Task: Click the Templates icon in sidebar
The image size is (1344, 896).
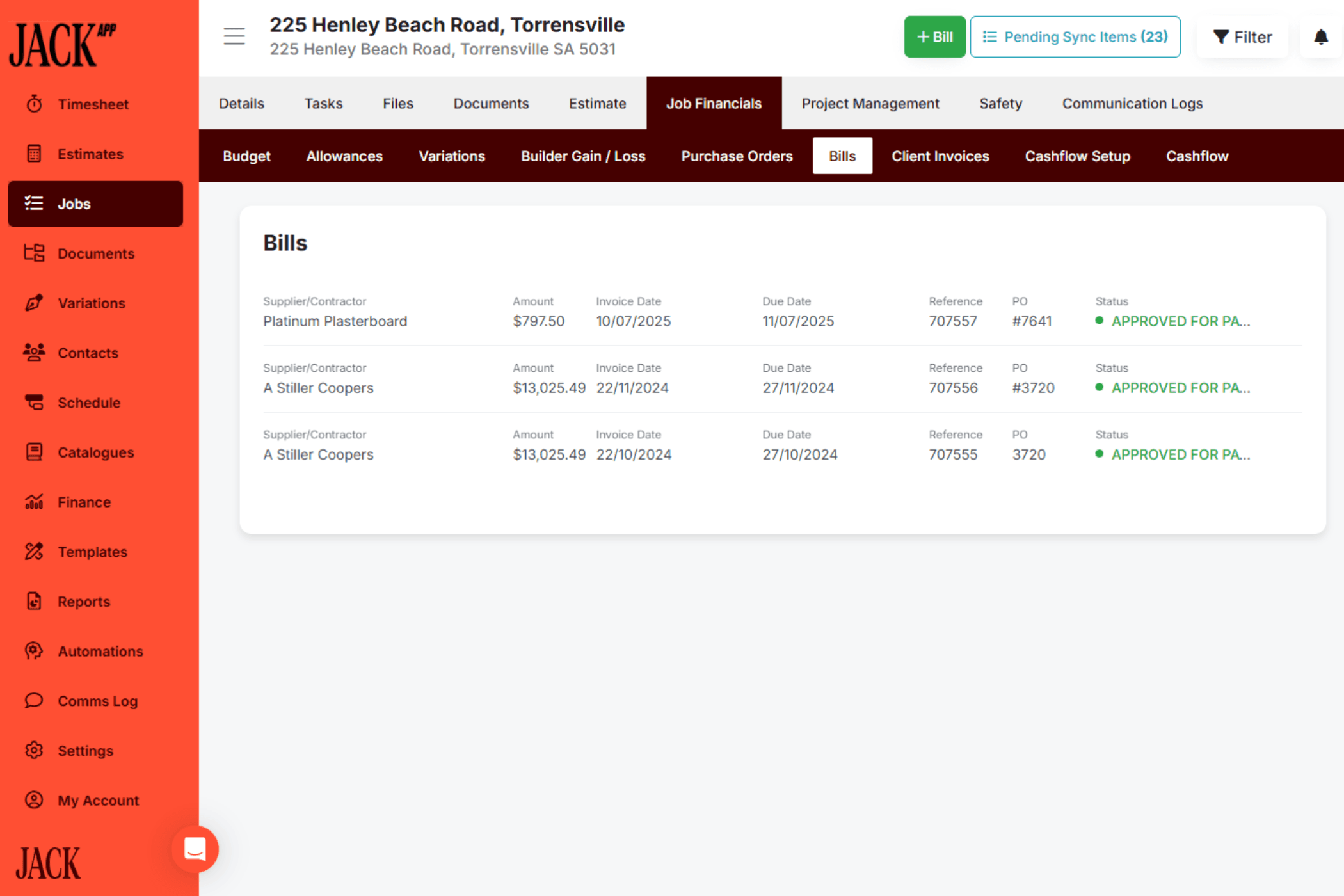Action: [35, 552]
